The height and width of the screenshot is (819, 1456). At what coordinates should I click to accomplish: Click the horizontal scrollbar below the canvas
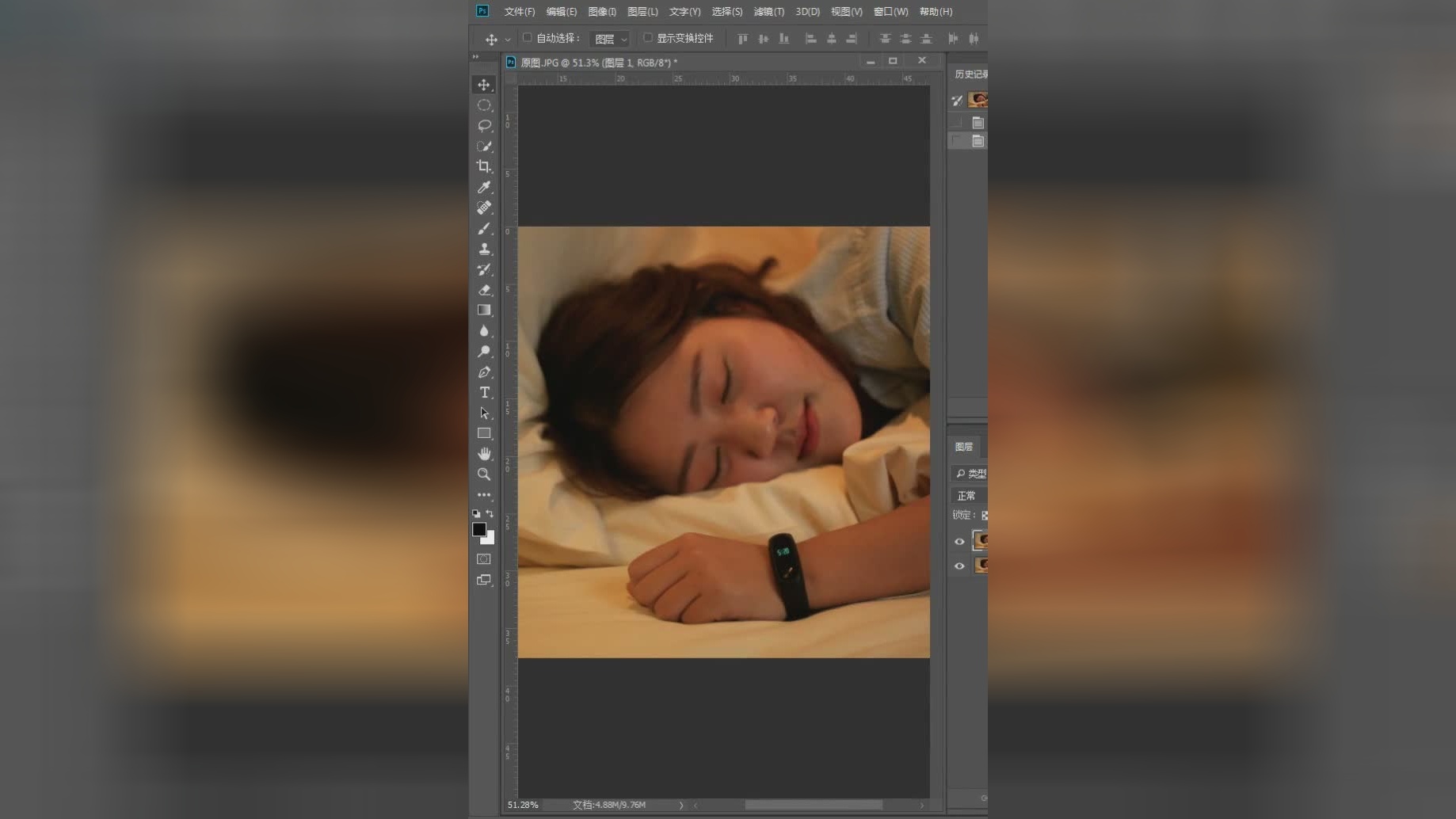(x=814, y=805)
